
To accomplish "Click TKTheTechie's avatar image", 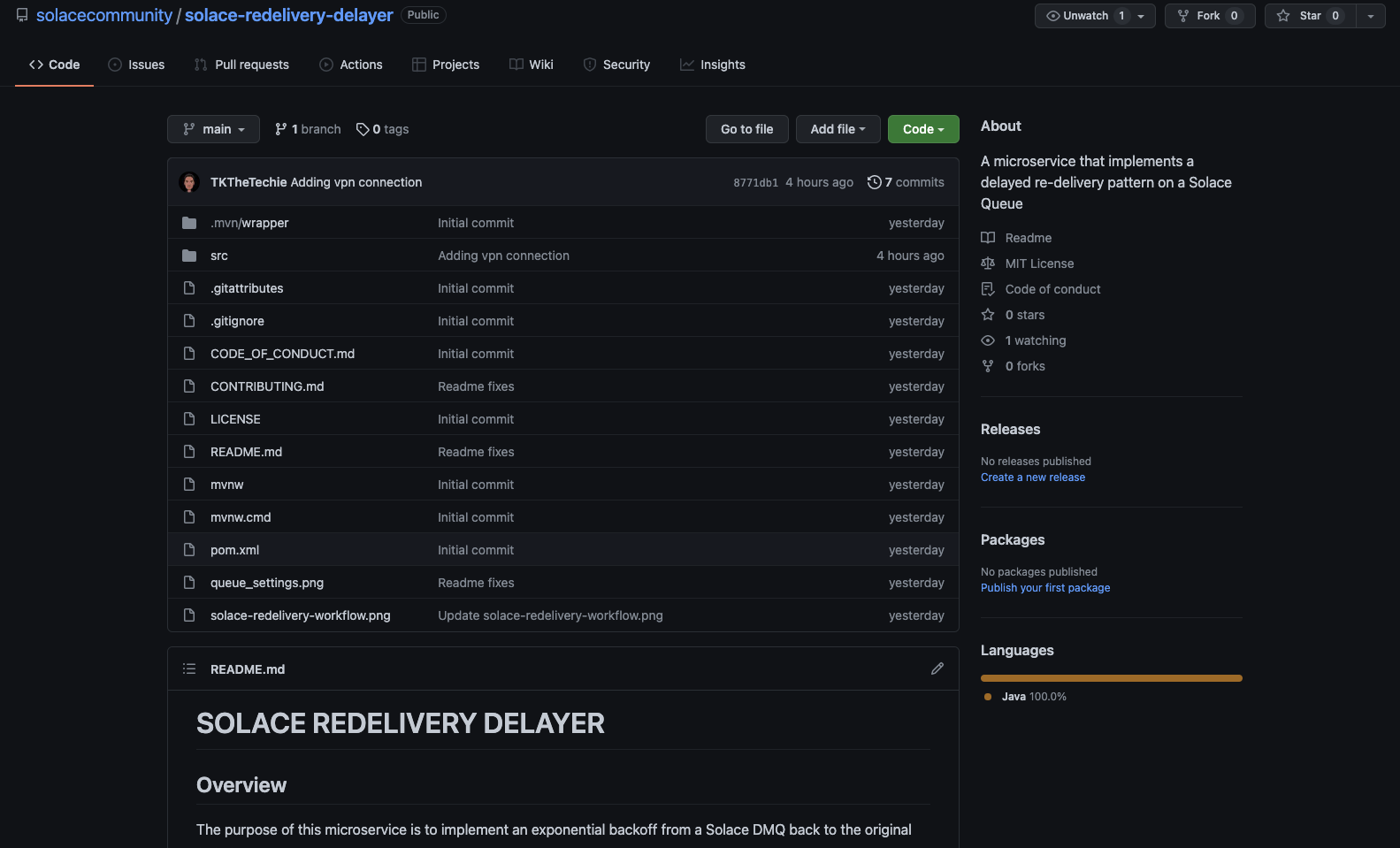I will 189,182.
